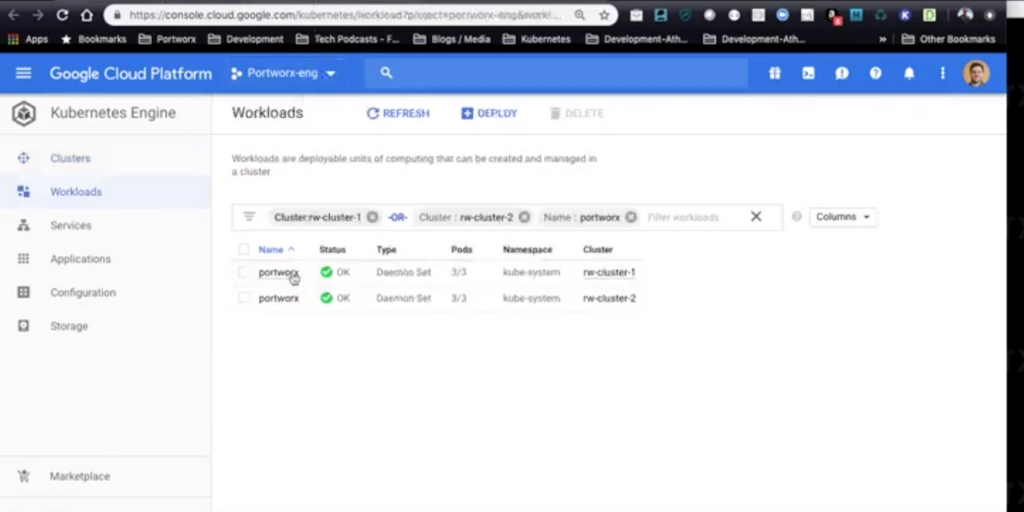Open Marketplace in the sidebar
The width and height of the screenshot is (1024, 512).
80,476
